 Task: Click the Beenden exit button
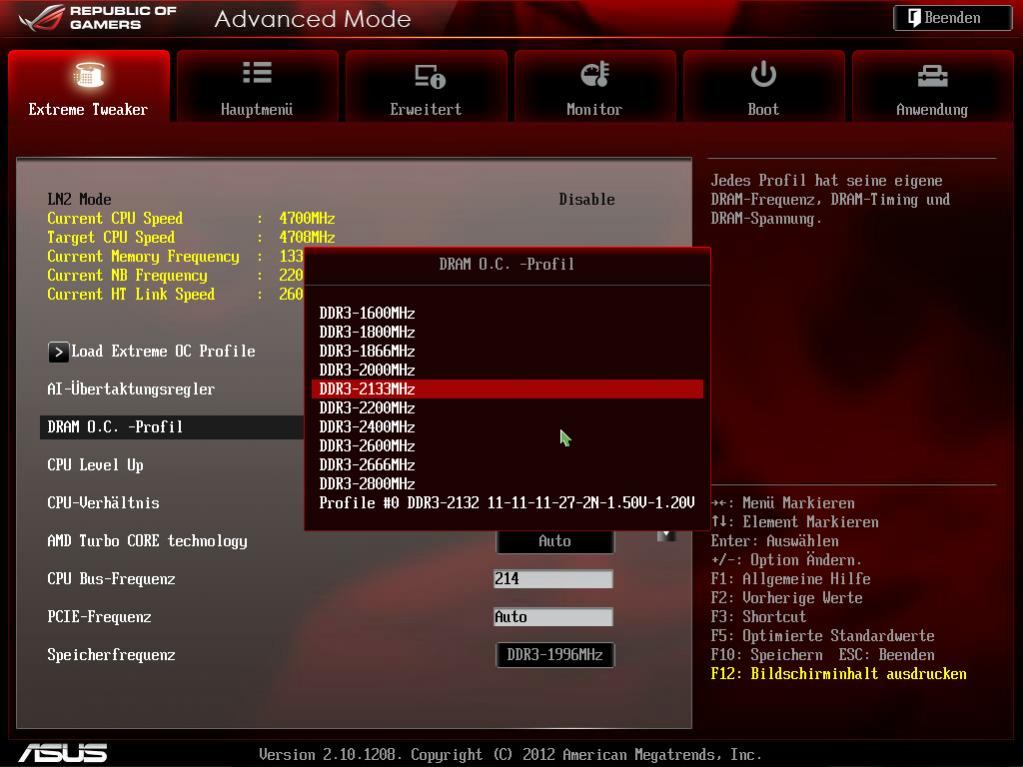(953, 18)
